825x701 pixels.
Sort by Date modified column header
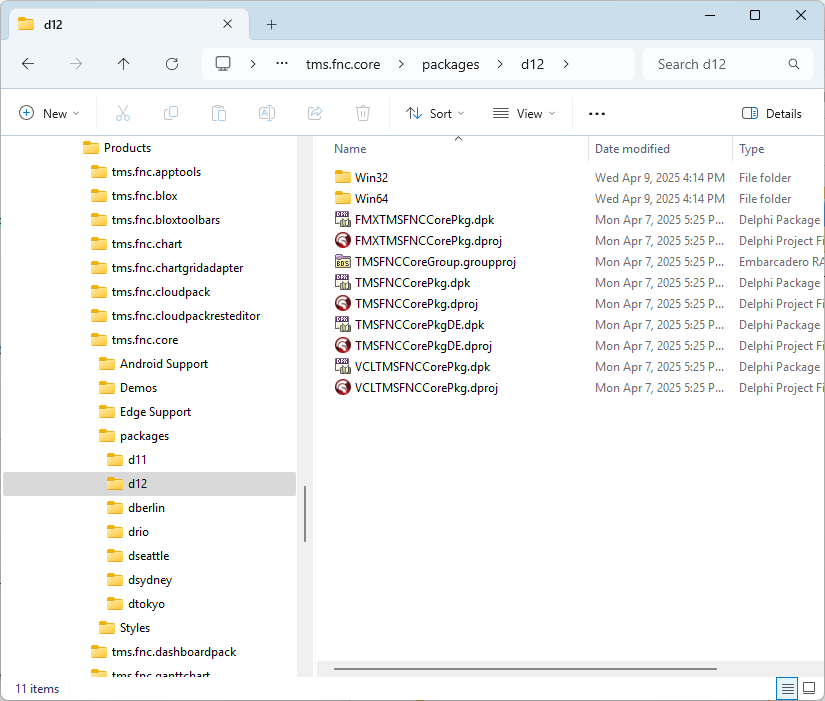(x=632, y=149)
